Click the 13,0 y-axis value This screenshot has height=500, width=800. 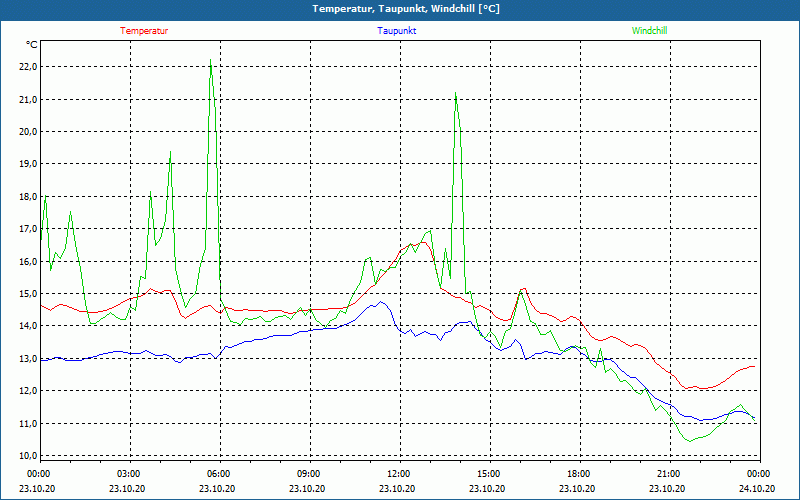(x=28, y=359)
